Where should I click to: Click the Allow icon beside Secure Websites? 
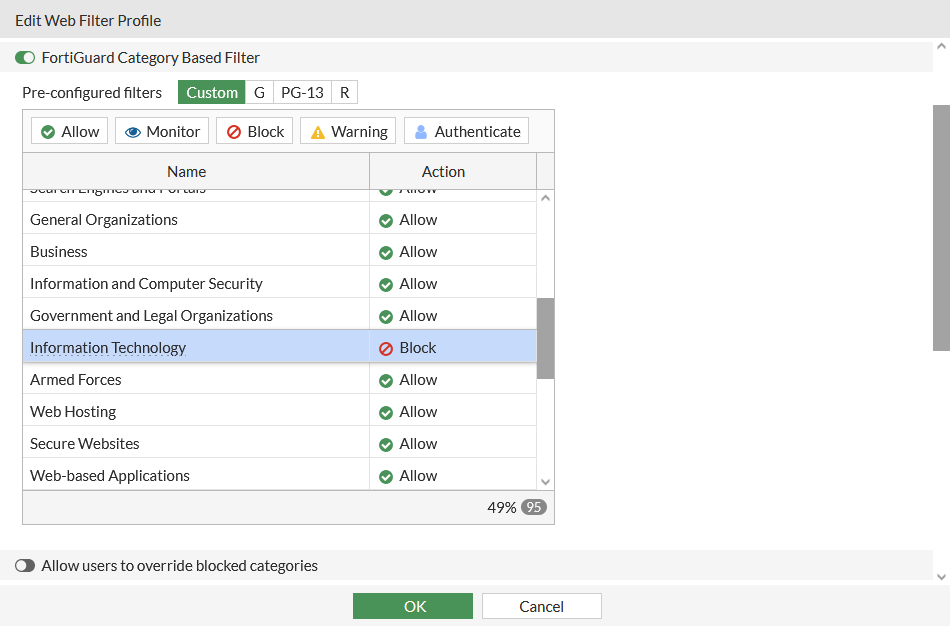point(387,443)
